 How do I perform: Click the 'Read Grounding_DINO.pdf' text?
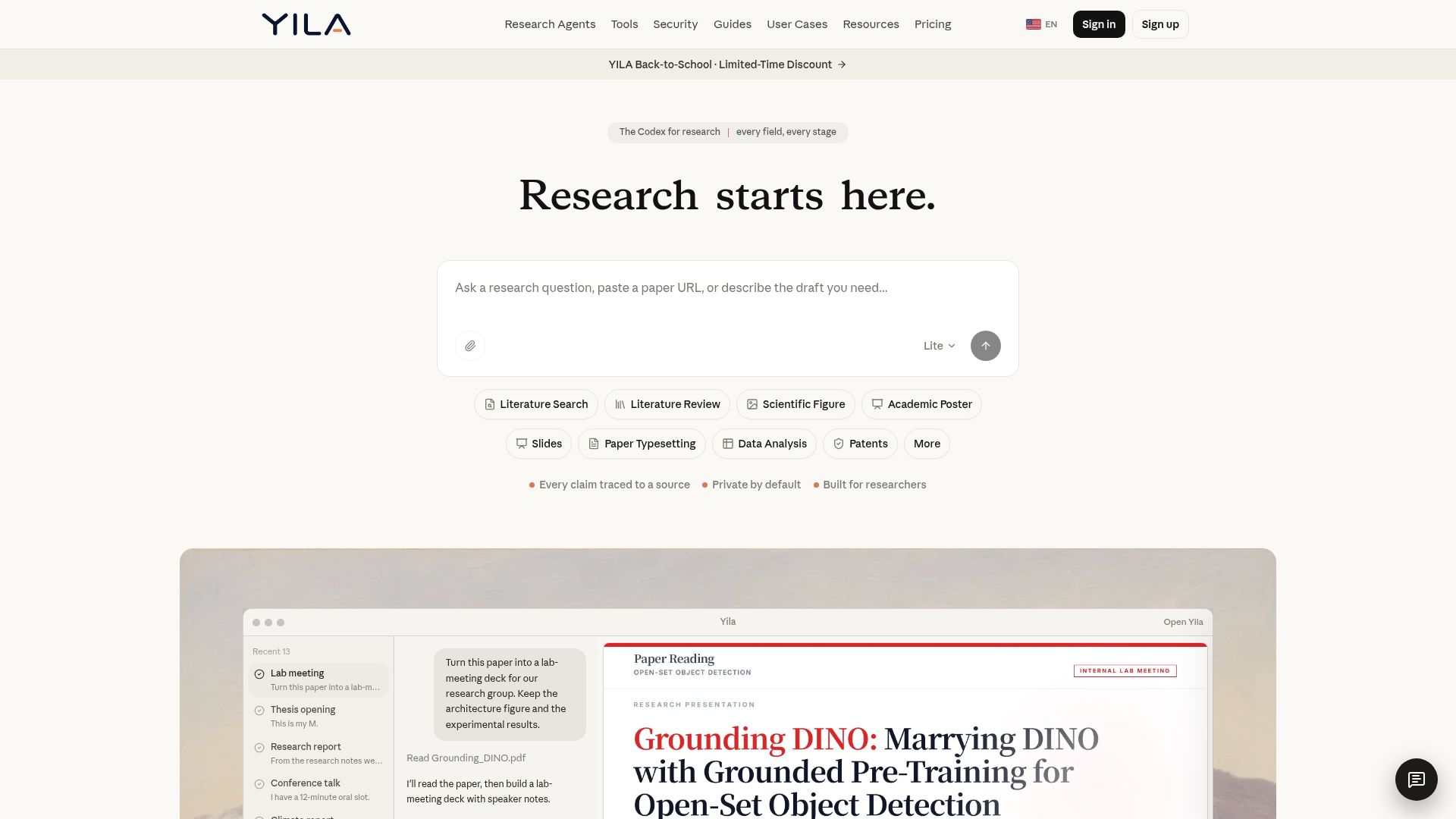tap(466, 758)
